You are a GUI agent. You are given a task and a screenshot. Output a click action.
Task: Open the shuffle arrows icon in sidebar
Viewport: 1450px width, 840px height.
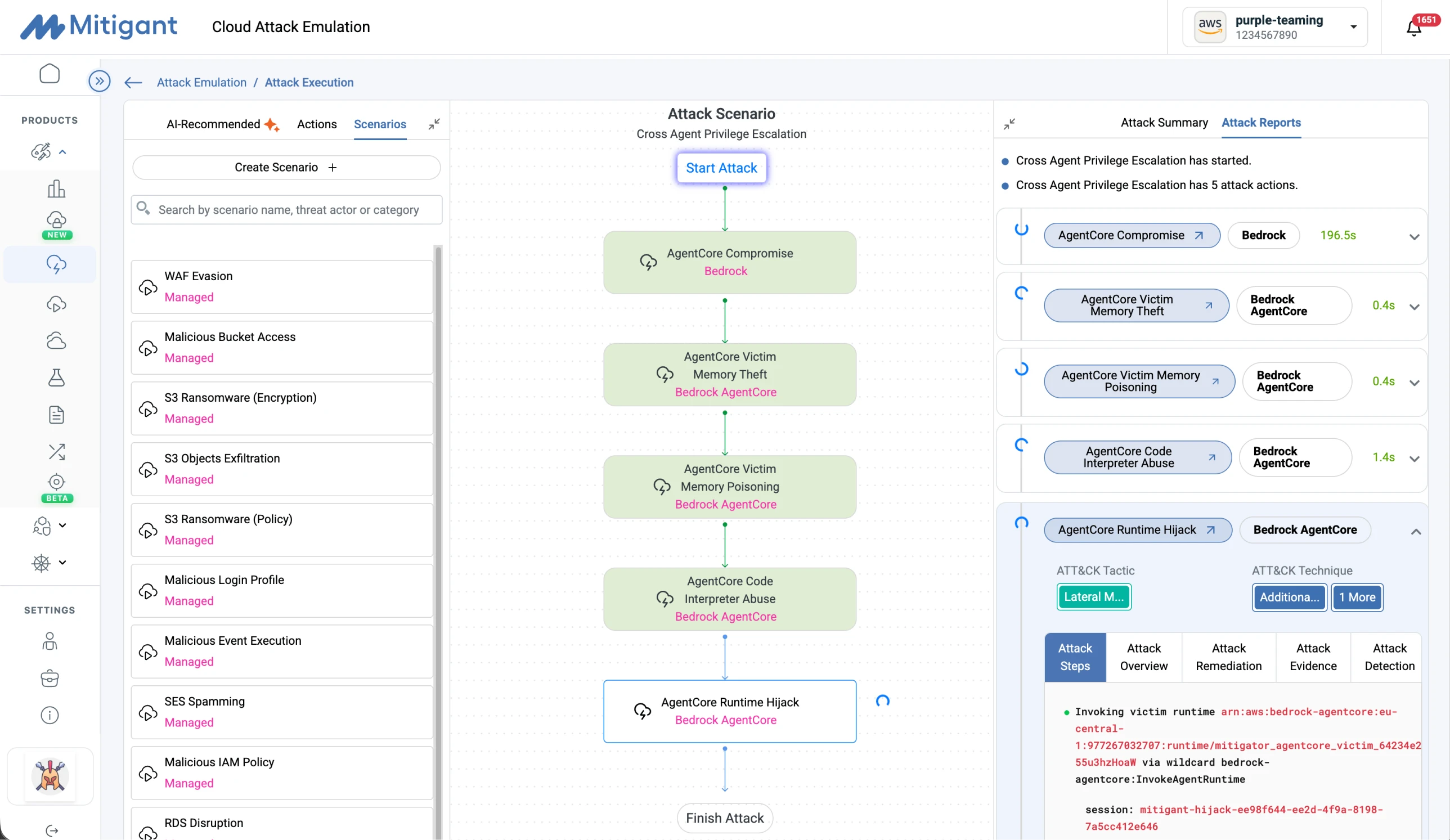pos(56,452)
